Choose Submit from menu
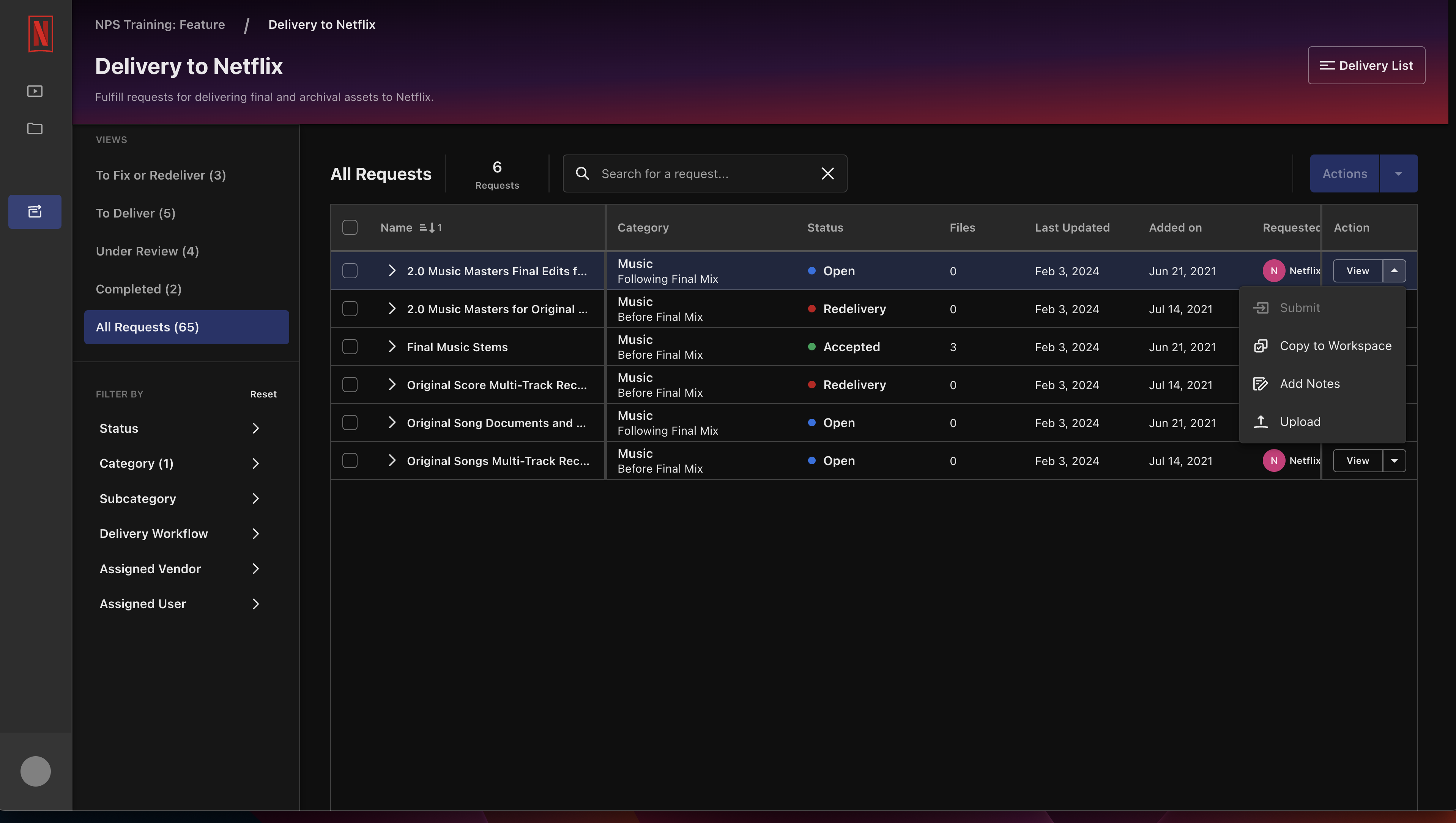Screen dimensions: 1456x823 coord(1323,307)
